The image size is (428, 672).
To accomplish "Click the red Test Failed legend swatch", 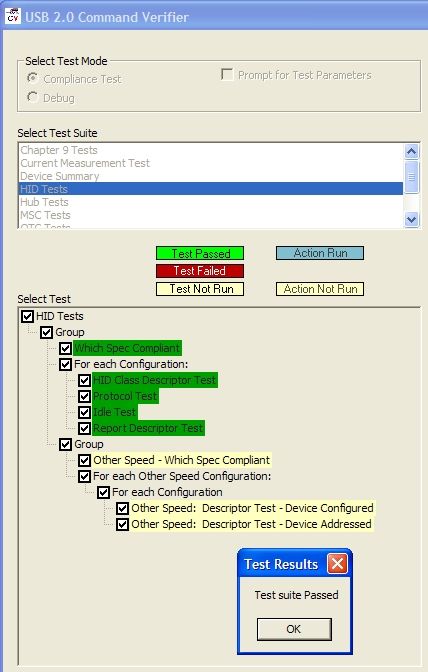I will pos(200,271).
